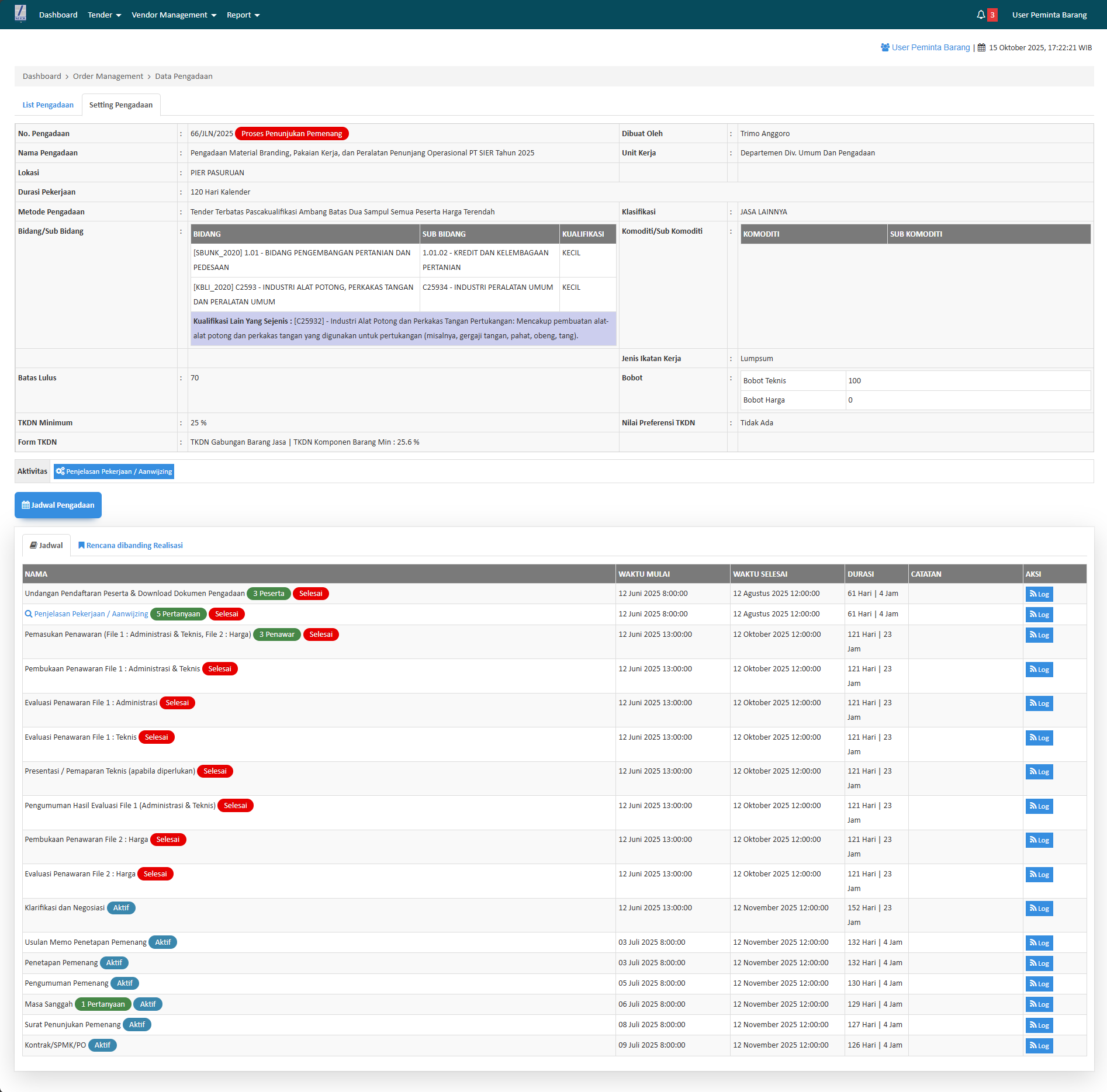Click the Order Management breadcrumb
Image resolution: width=1107 pixels, height=1092 pixels.
click(108, 77)
